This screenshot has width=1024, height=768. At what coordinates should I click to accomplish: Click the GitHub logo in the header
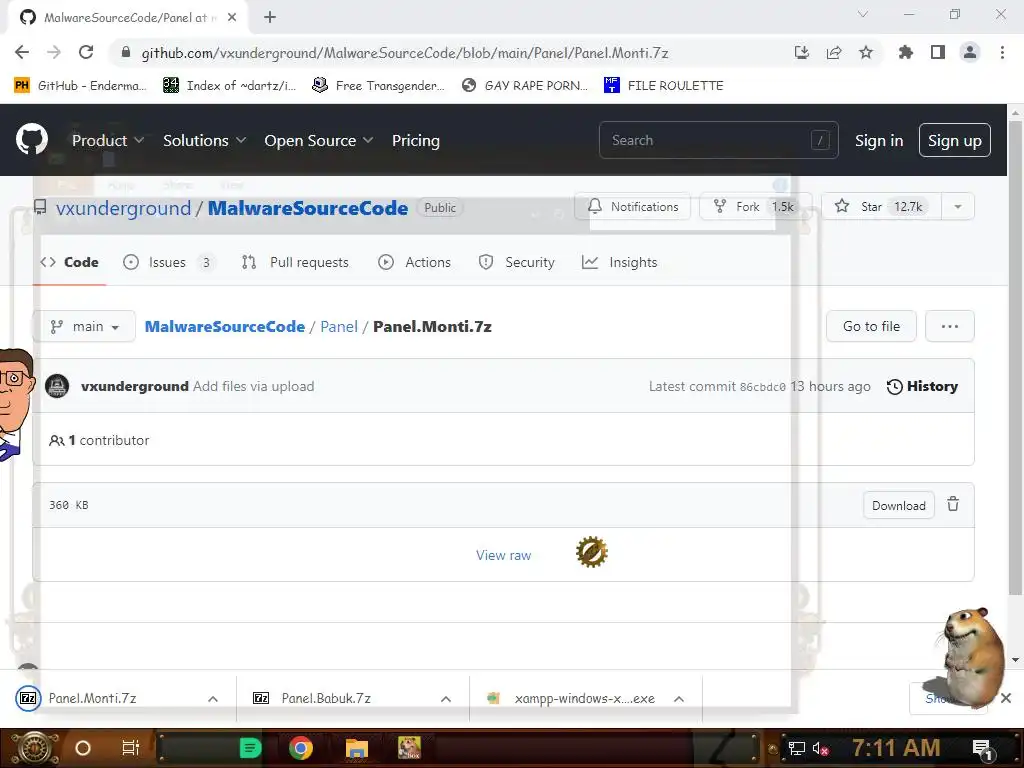pyautogui.click(x=32, y=139)
